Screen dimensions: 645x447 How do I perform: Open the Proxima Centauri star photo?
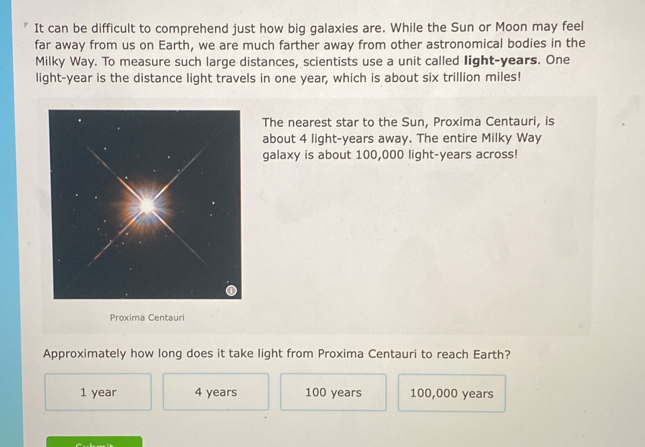coord(146,205)
